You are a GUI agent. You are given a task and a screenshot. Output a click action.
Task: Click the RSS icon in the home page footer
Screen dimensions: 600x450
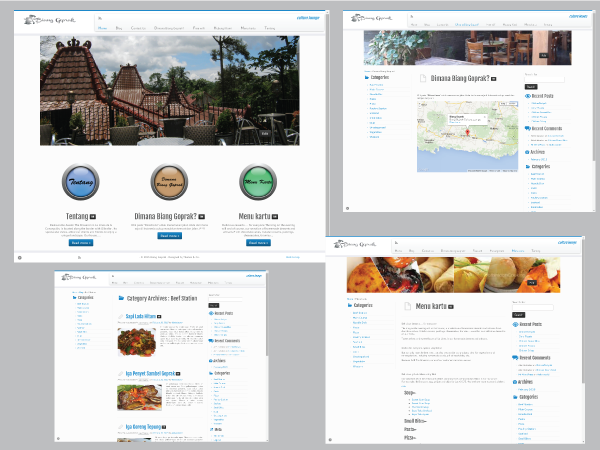pyautogui.click(x=79, y=258)
